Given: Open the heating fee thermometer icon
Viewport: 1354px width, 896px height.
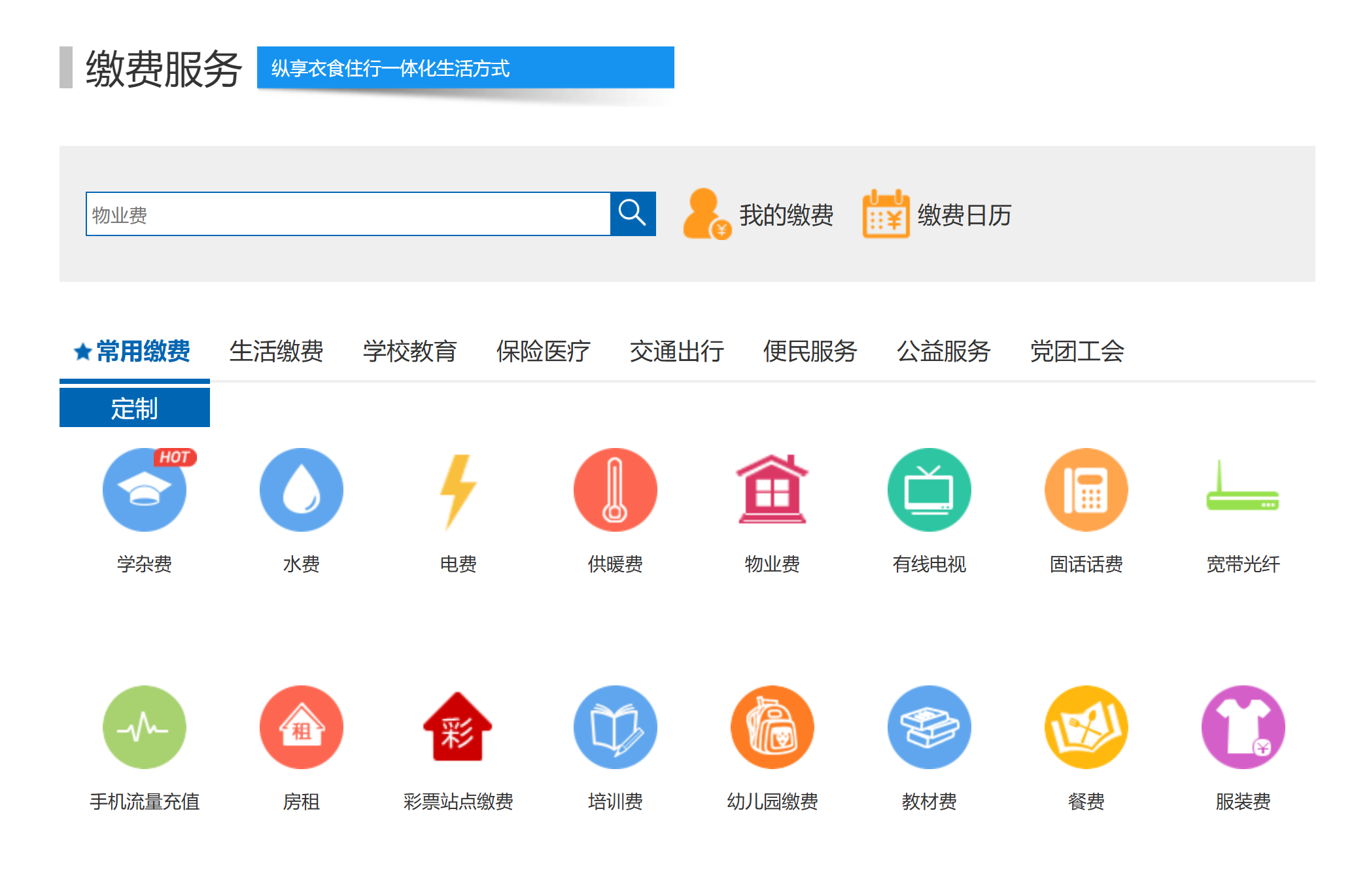Looking at the screenshot, I should (615, 490).
